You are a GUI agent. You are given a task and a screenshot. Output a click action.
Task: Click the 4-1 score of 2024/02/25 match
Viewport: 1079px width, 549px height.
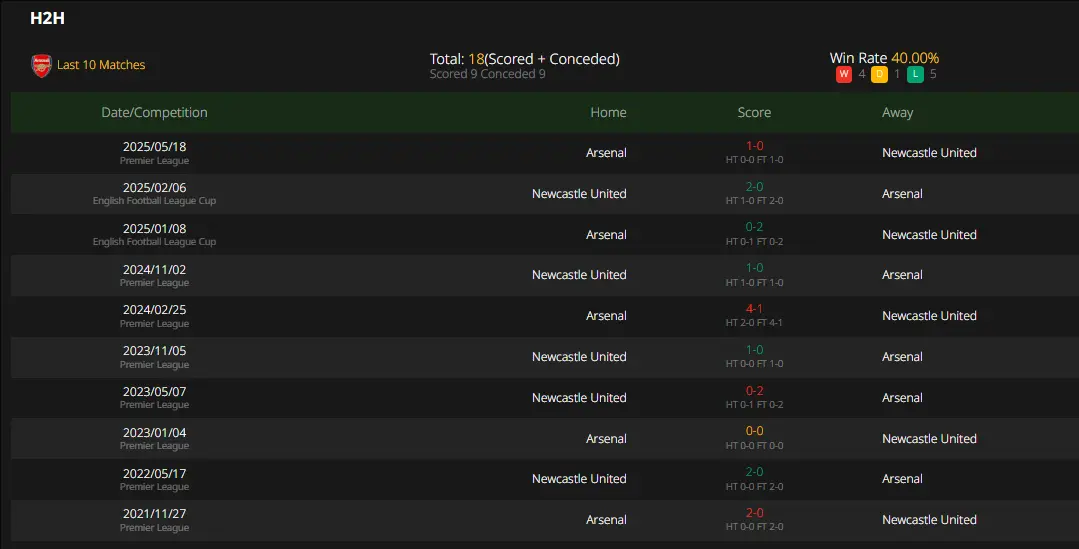tap(754, 309)
